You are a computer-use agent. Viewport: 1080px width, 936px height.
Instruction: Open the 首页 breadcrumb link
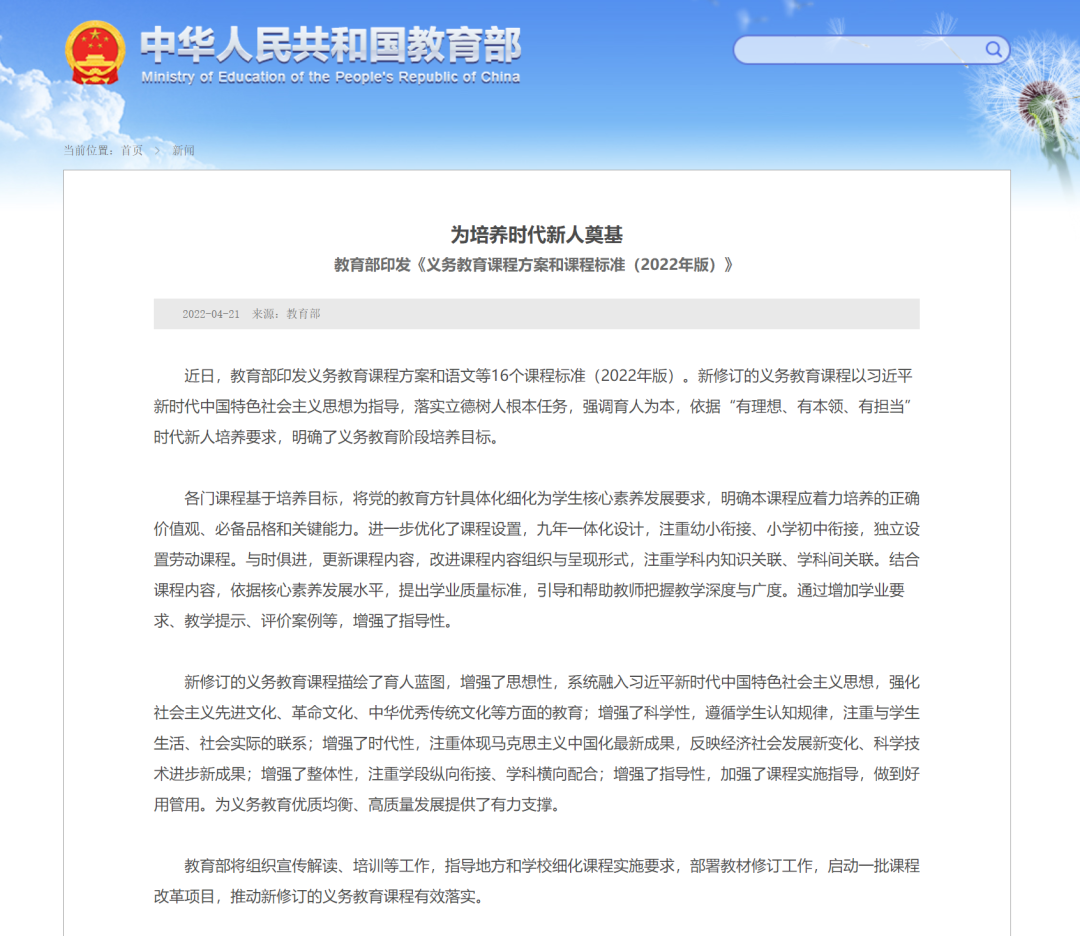(132, 150)
